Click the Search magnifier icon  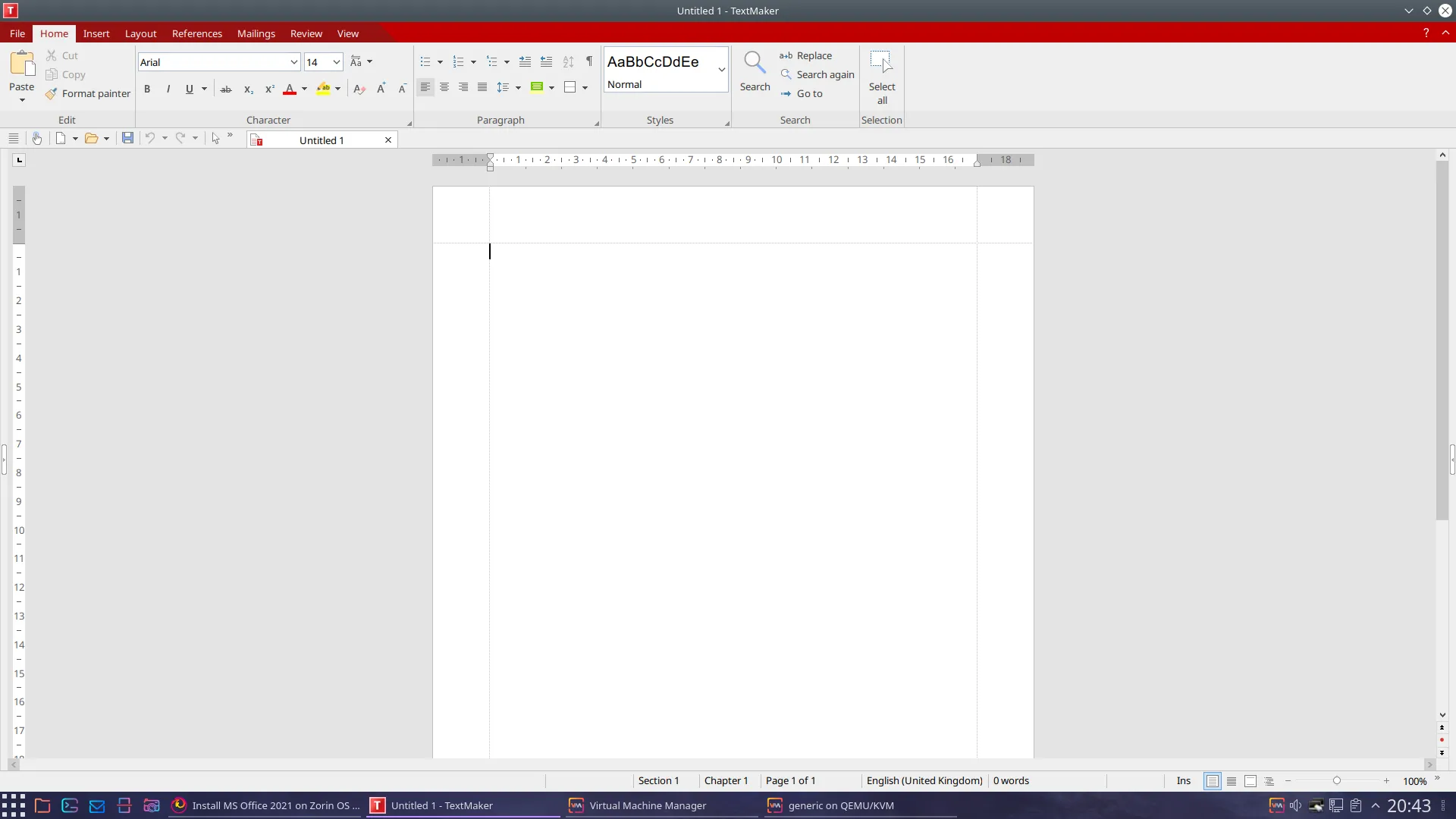tap(755, 62)
